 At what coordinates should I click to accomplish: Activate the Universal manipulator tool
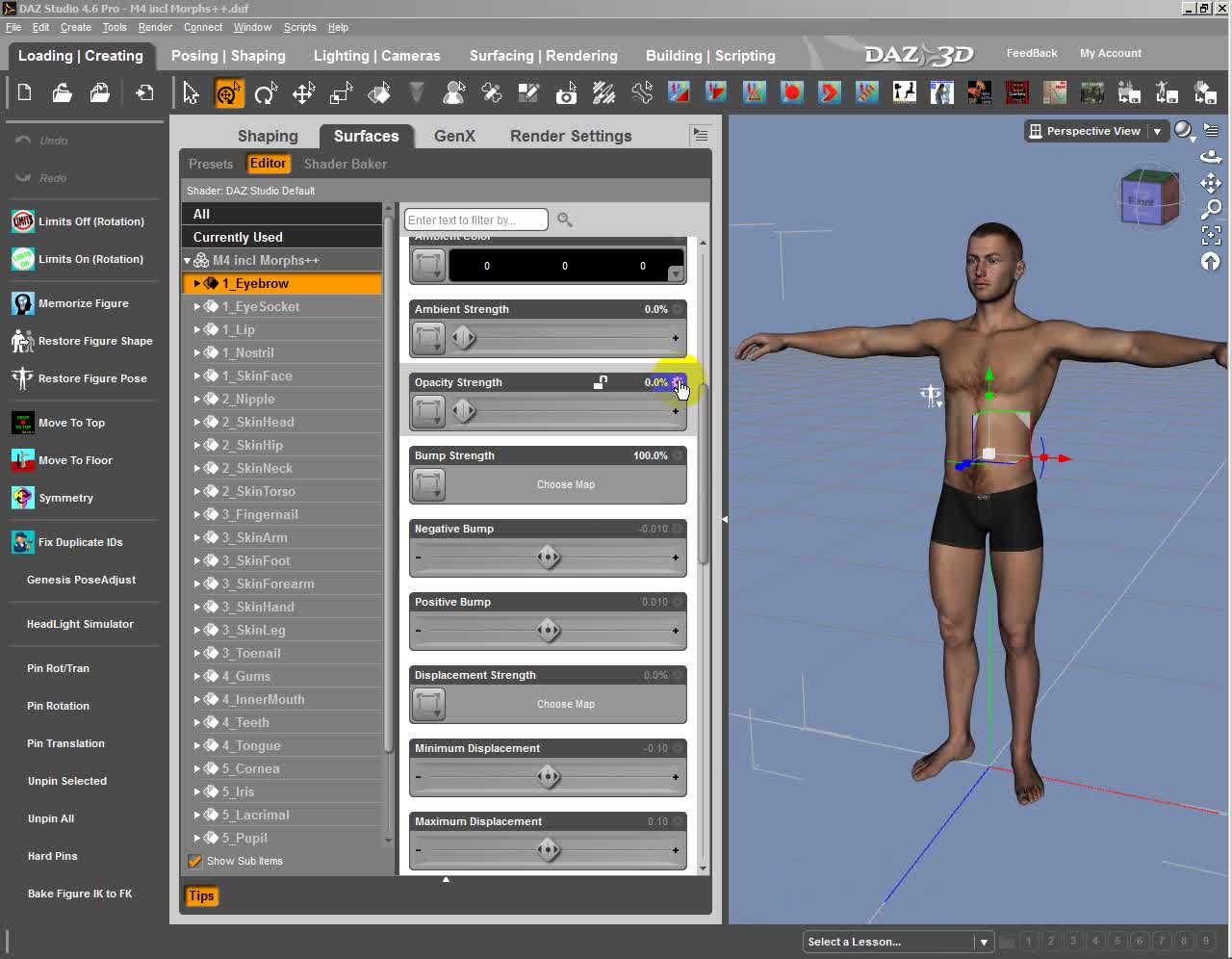(x=228, y=93)
